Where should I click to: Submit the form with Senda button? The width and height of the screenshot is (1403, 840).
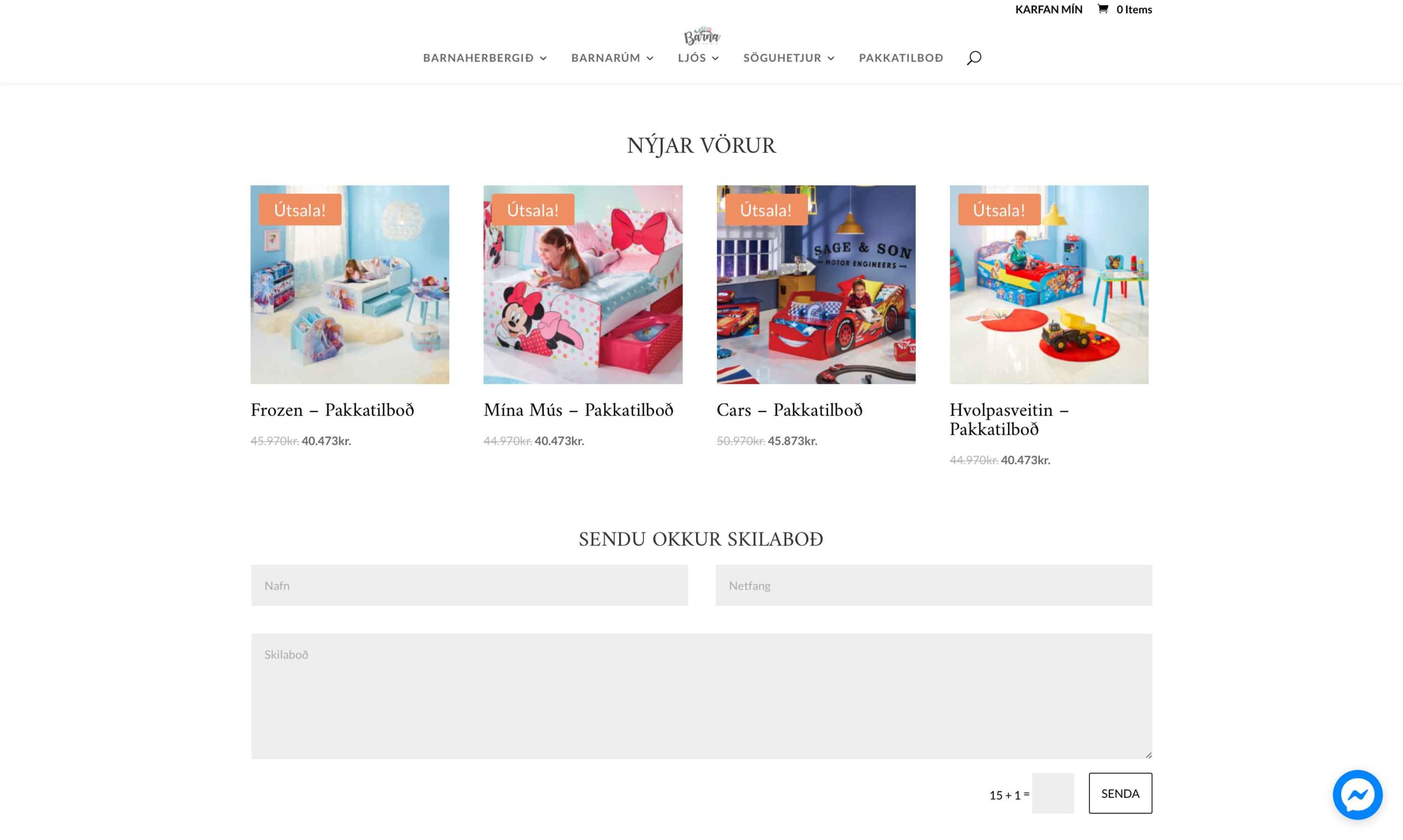[x=1120, y=793]
